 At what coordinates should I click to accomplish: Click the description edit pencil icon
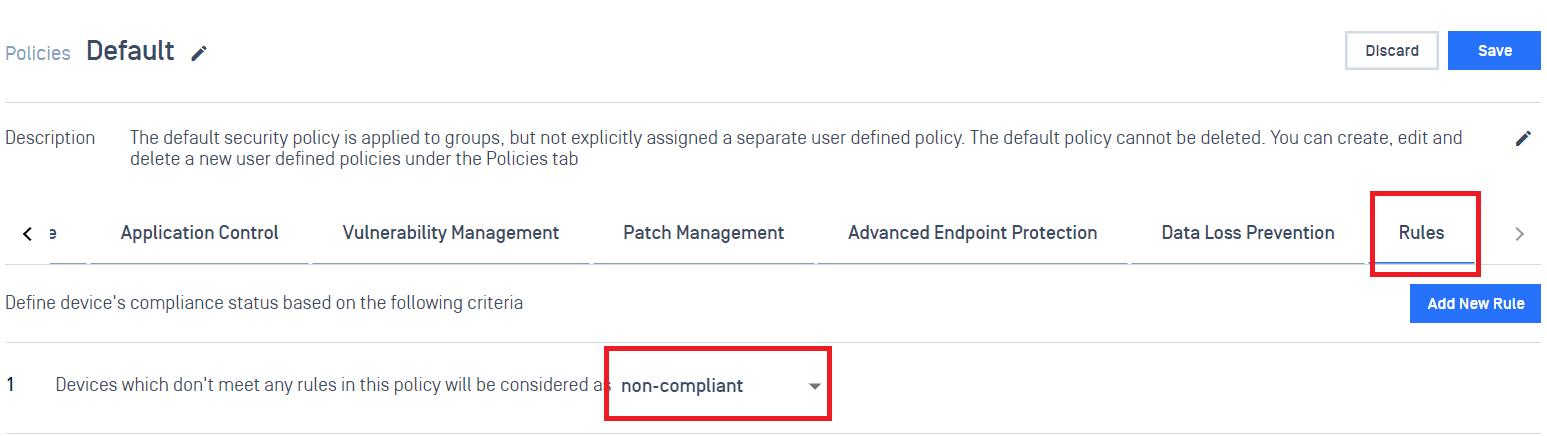click(1523, 138)
